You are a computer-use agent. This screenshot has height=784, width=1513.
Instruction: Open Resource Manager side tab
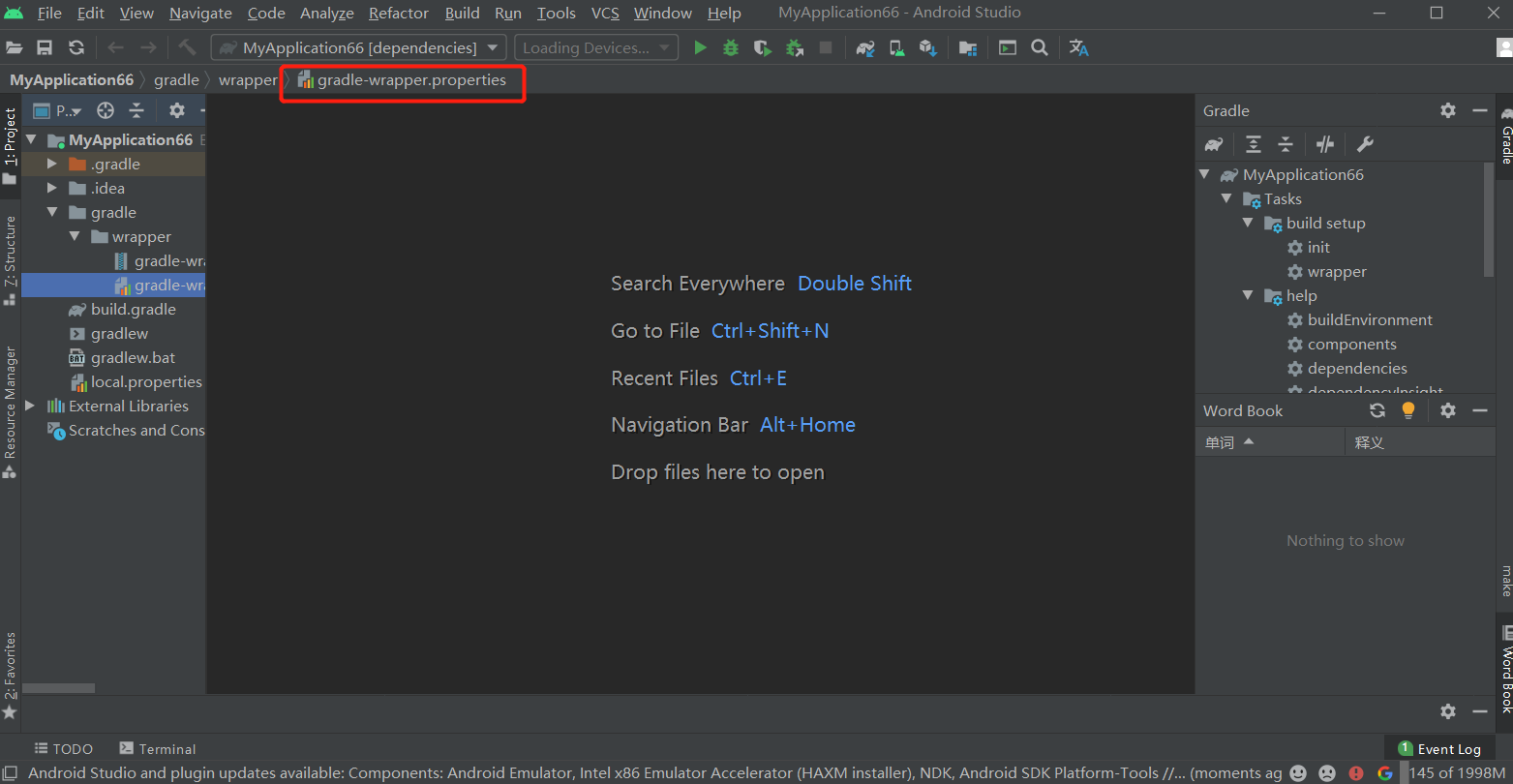[10, 412]
